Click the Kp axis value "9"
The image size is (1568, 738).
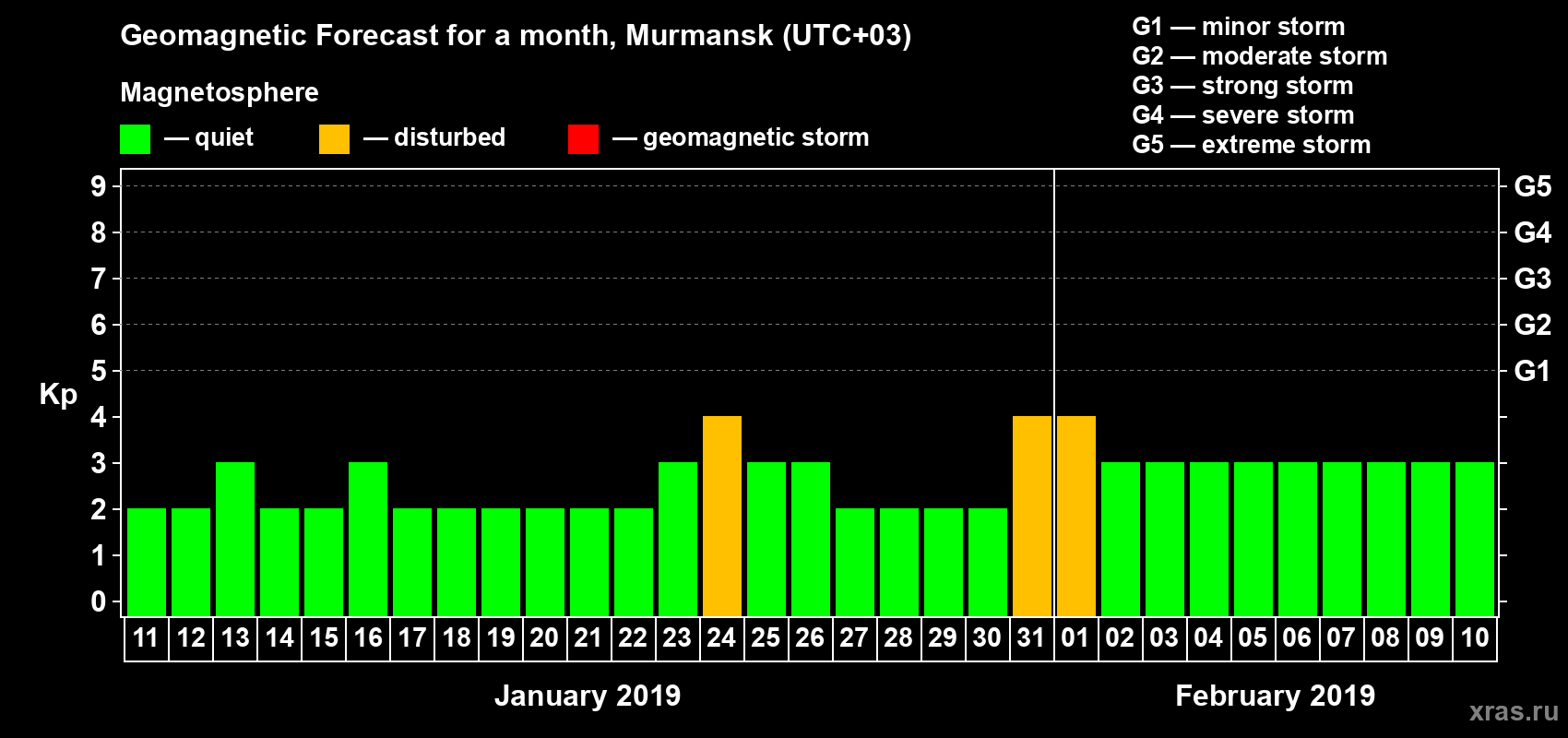(x=99, y=186)
